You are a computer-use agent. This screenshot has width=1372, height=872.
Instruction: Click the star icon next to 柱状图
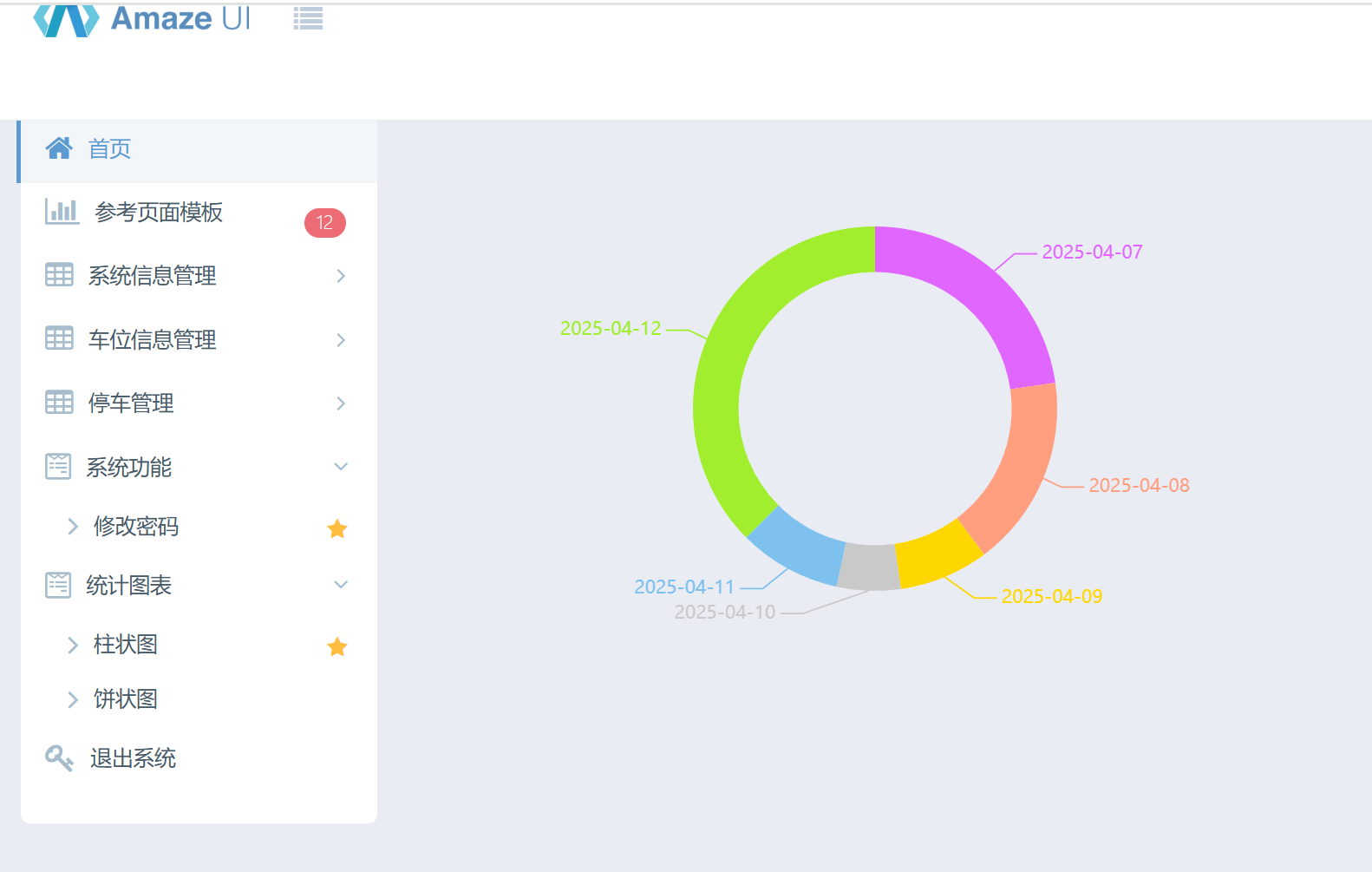[337, 646]
